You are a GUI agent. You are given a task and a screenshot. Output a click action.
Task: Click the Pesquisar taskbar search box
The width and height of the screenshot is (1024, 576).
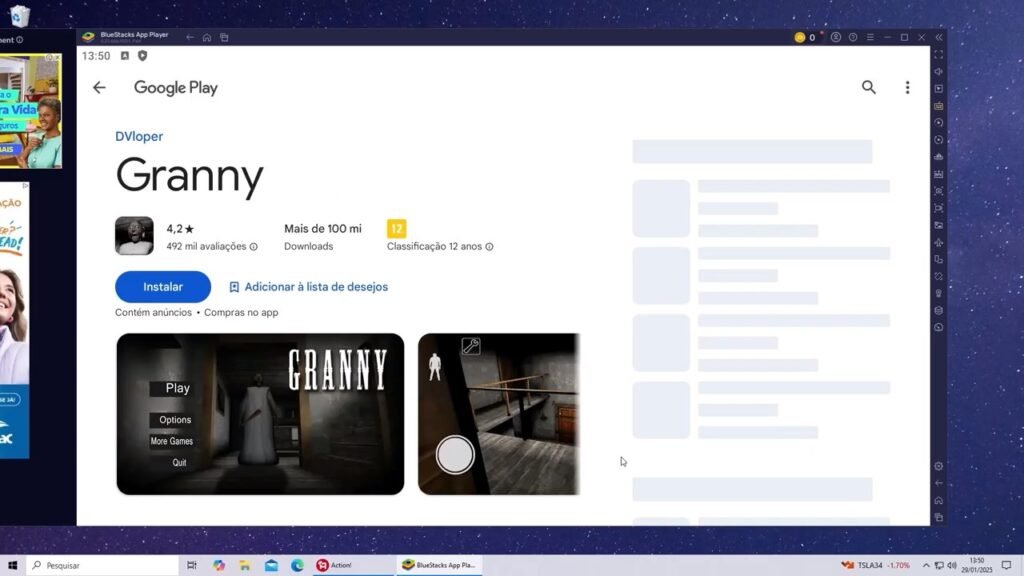[103, 565]
